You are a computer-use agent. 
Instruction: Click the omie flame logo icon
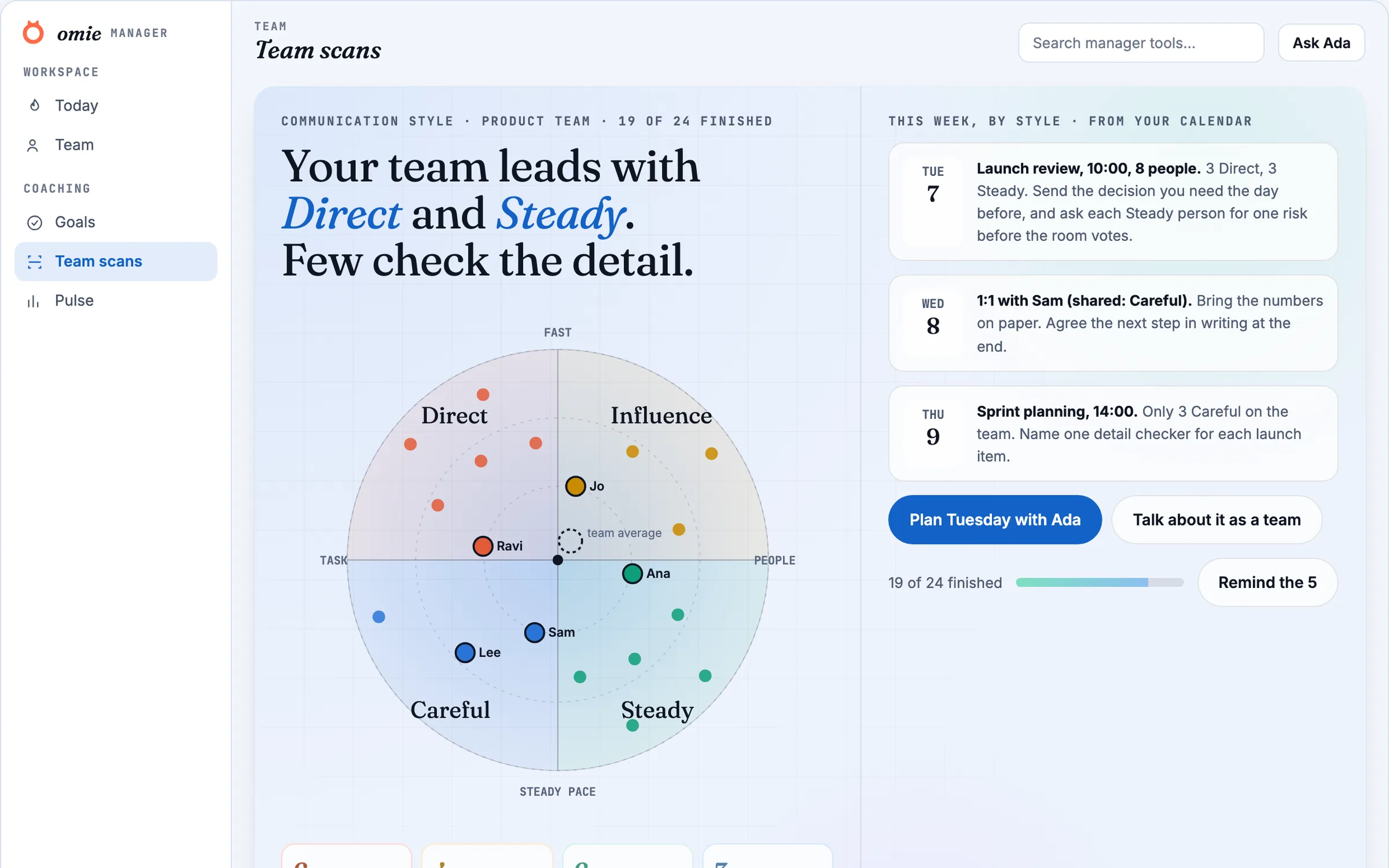(x=33, y=32)
